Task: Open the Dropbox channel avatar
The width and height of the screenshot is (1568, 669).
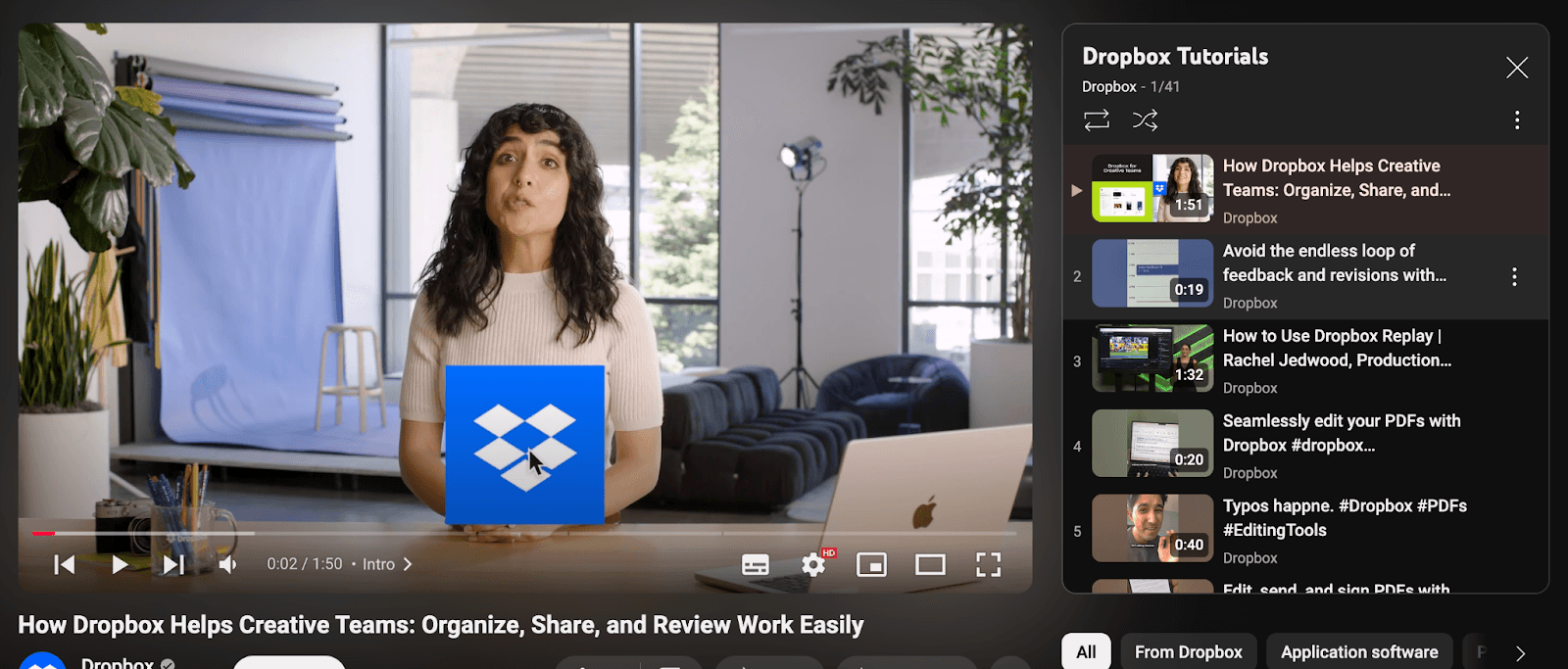Action: (x=42, y=661)
